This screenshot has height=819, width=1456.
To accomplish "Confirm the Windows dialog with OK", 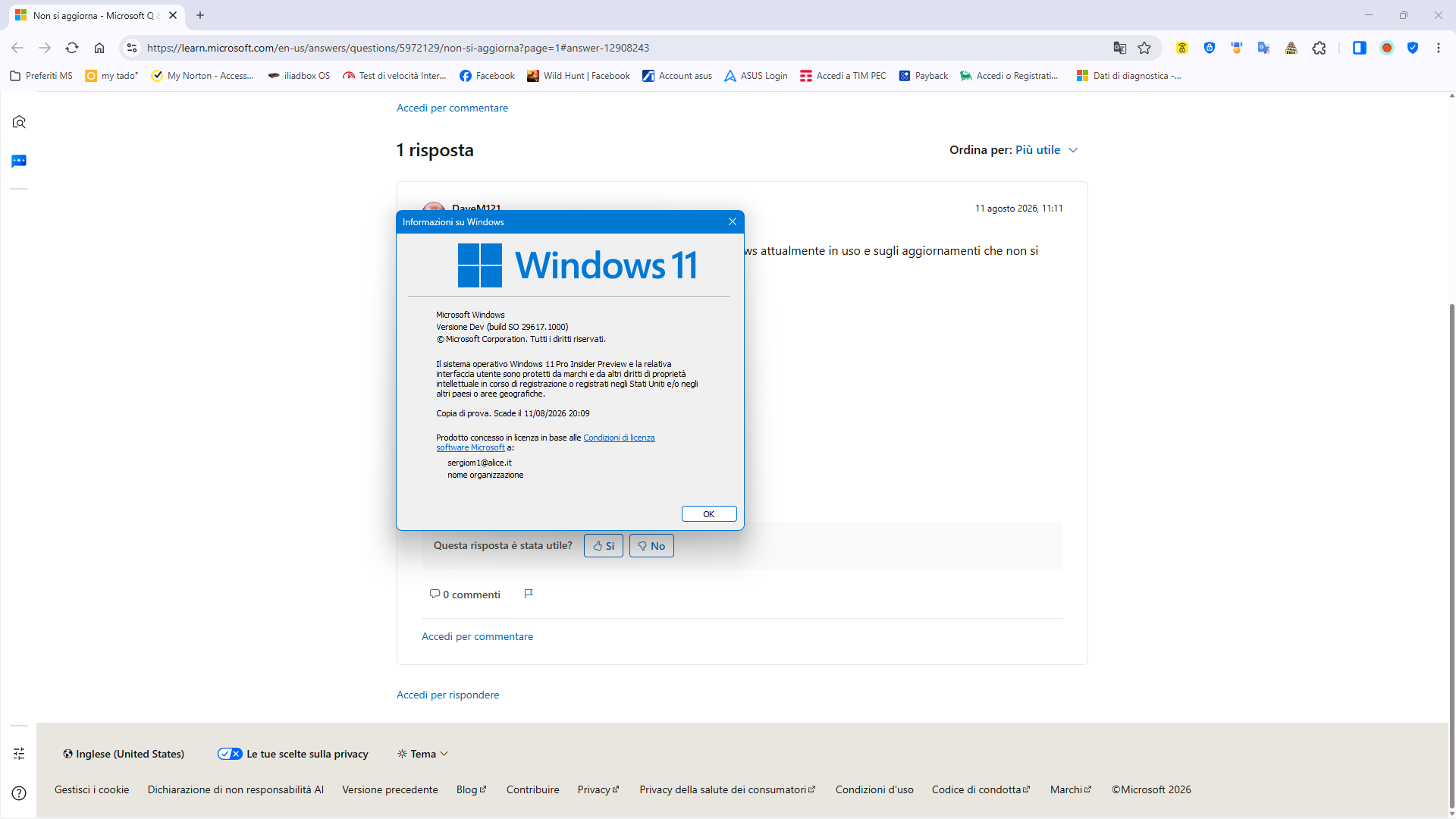I will click(709, 514).
